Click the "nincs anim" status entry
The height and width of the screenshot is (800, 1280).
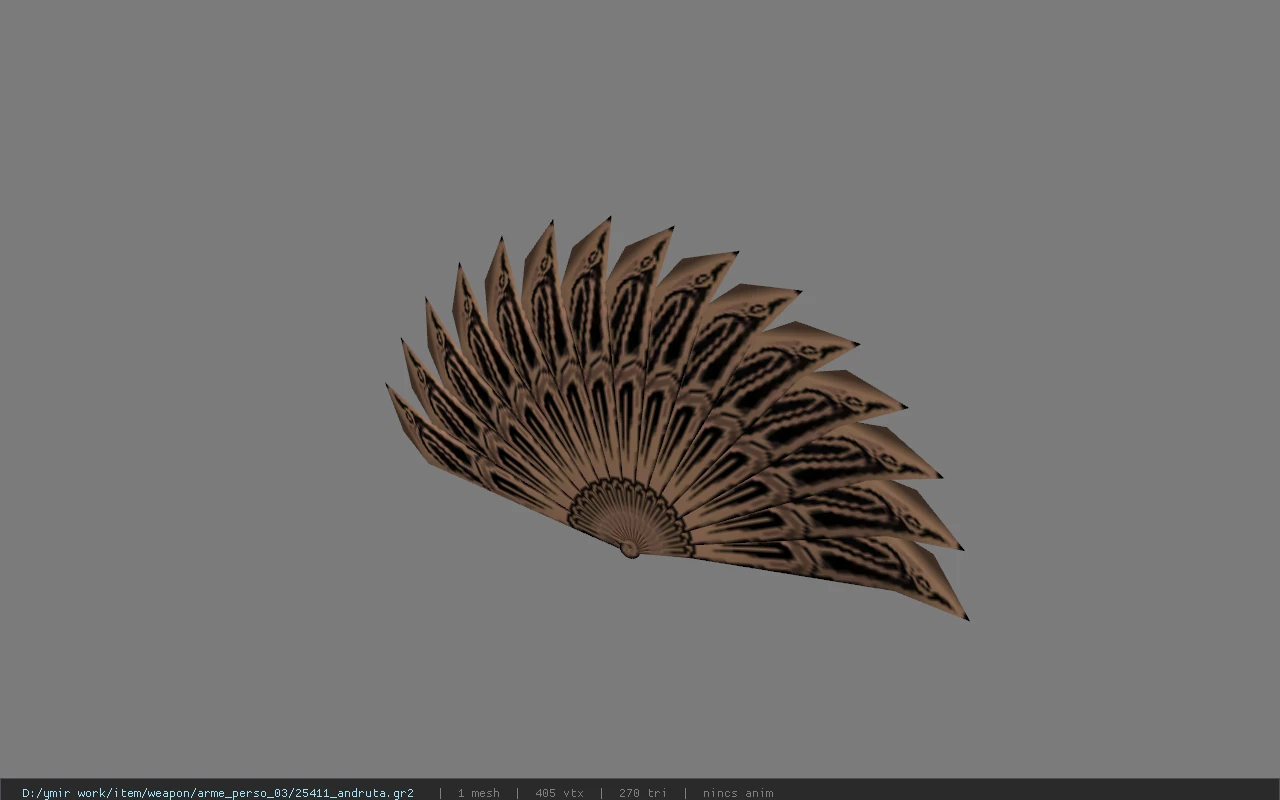point(738,793)
